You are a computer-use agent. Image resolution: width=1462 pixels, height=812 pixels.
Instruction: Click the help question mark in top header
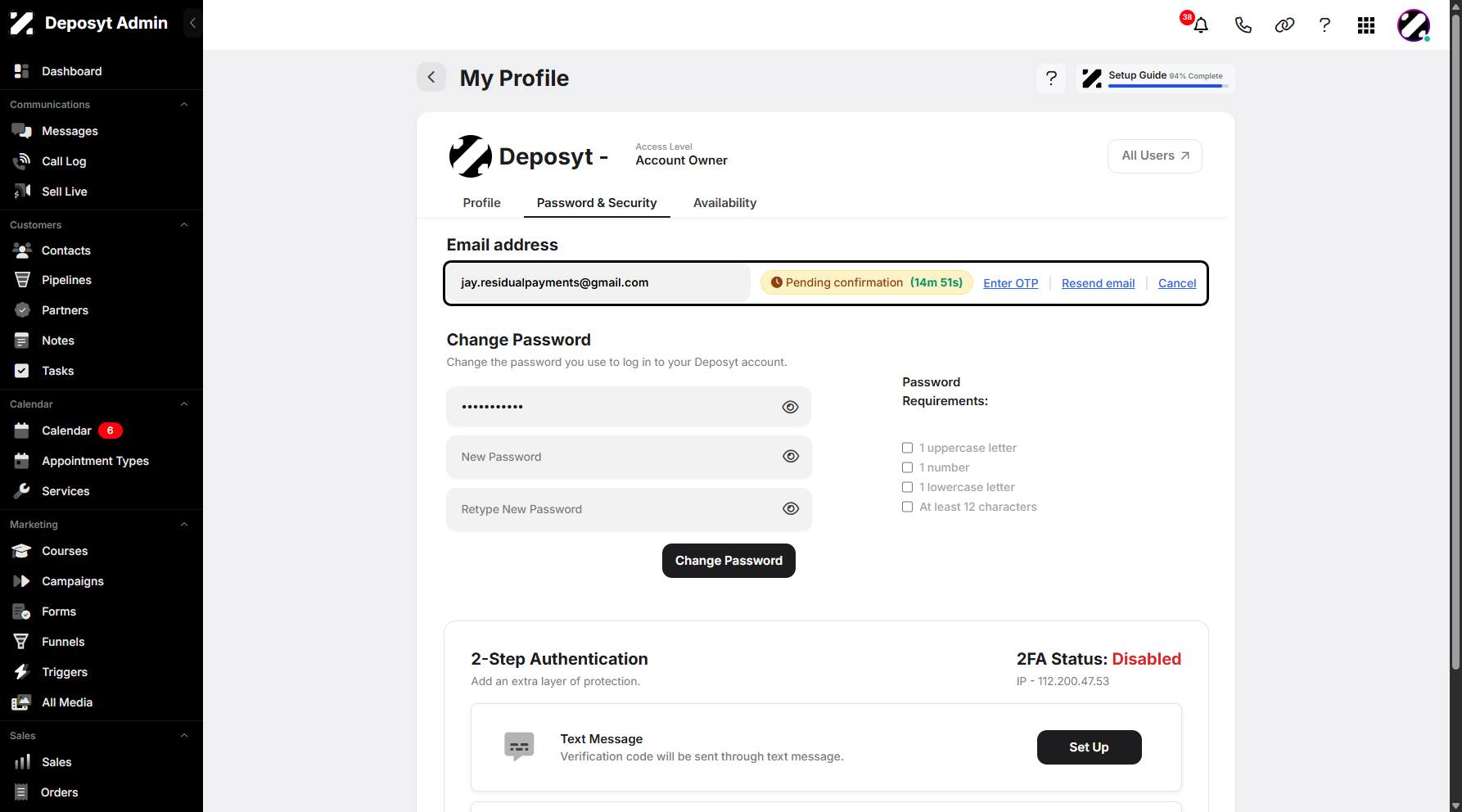[1324, 25]
